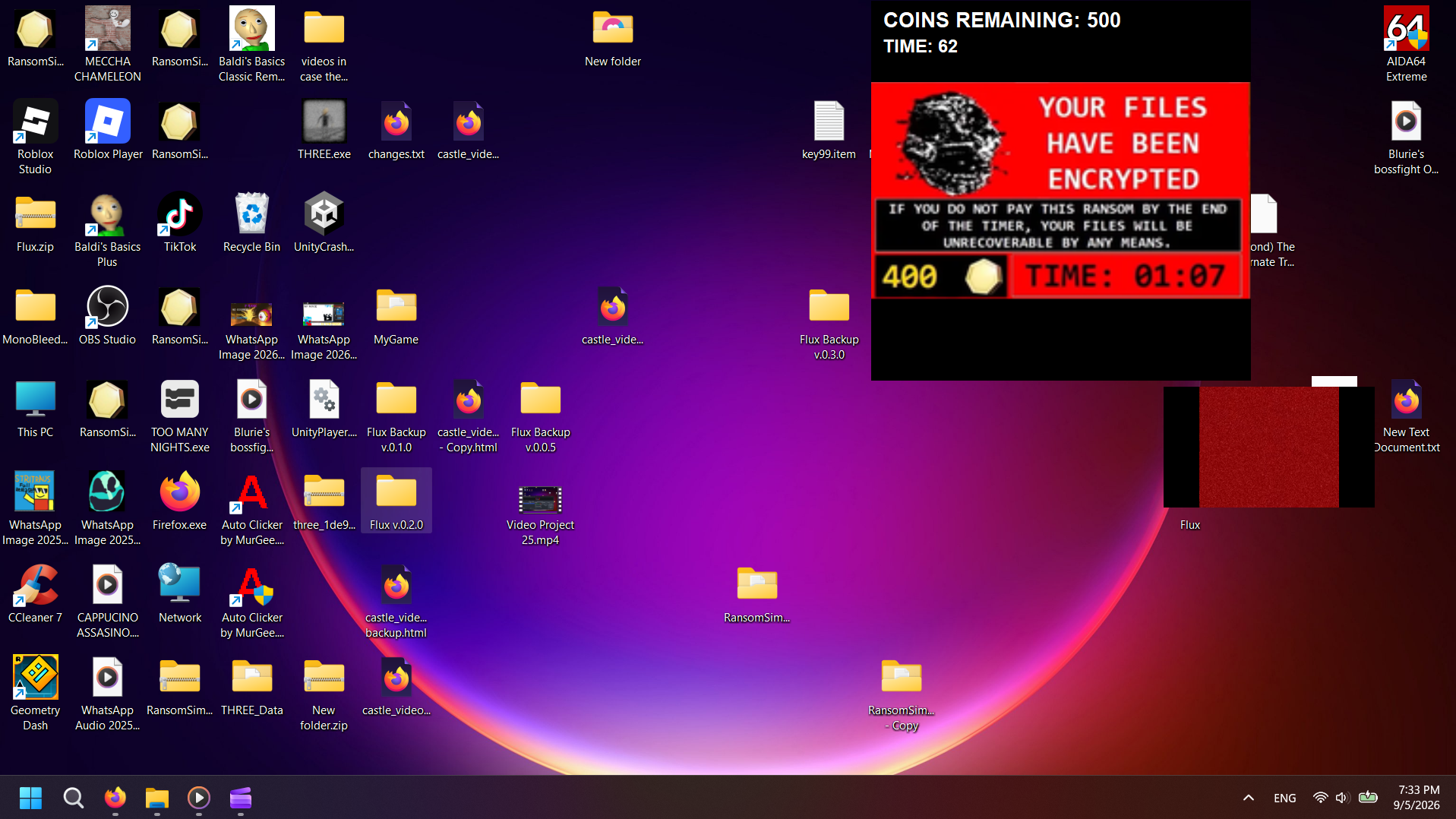Select the Geometry Dash shortcut

35,694
